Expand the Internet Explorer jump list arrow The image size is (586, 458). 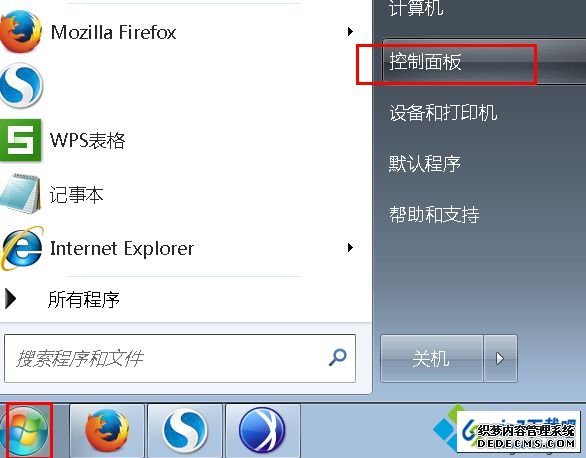[350, 247]
